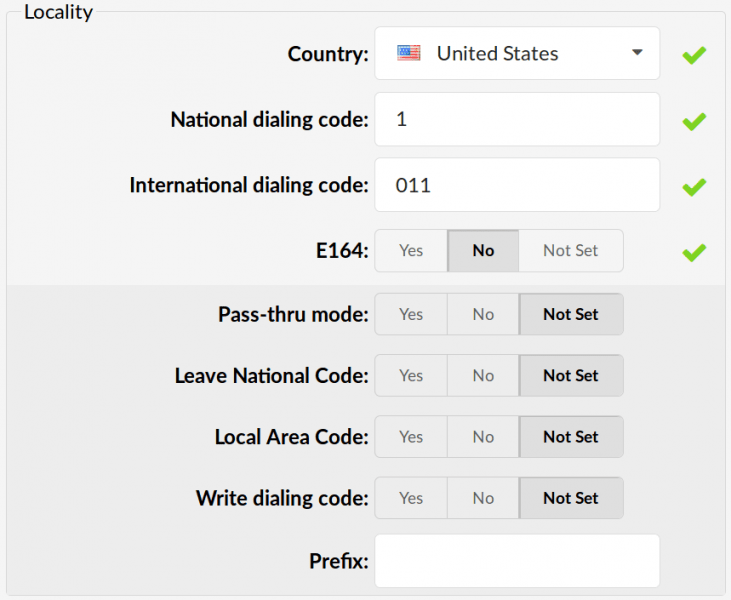This screenshot has width=731, height=600.
Task: Set Pass-thru mode to No
Action: [x=483, y=314]
